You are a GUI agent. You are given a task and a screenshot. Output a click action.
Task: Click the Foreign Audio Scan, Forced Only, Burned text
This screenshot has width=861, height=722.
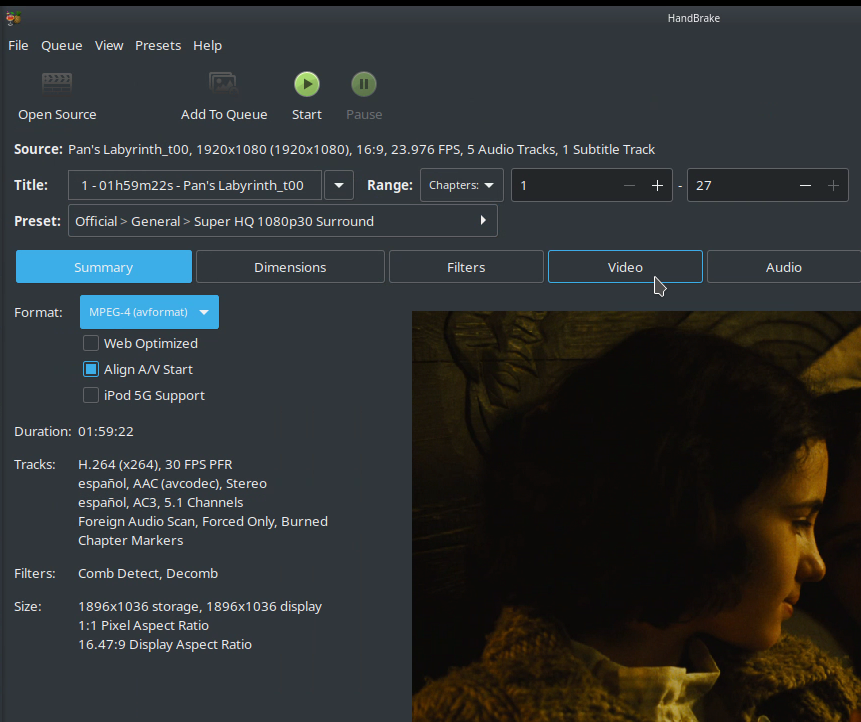[203, 522]
